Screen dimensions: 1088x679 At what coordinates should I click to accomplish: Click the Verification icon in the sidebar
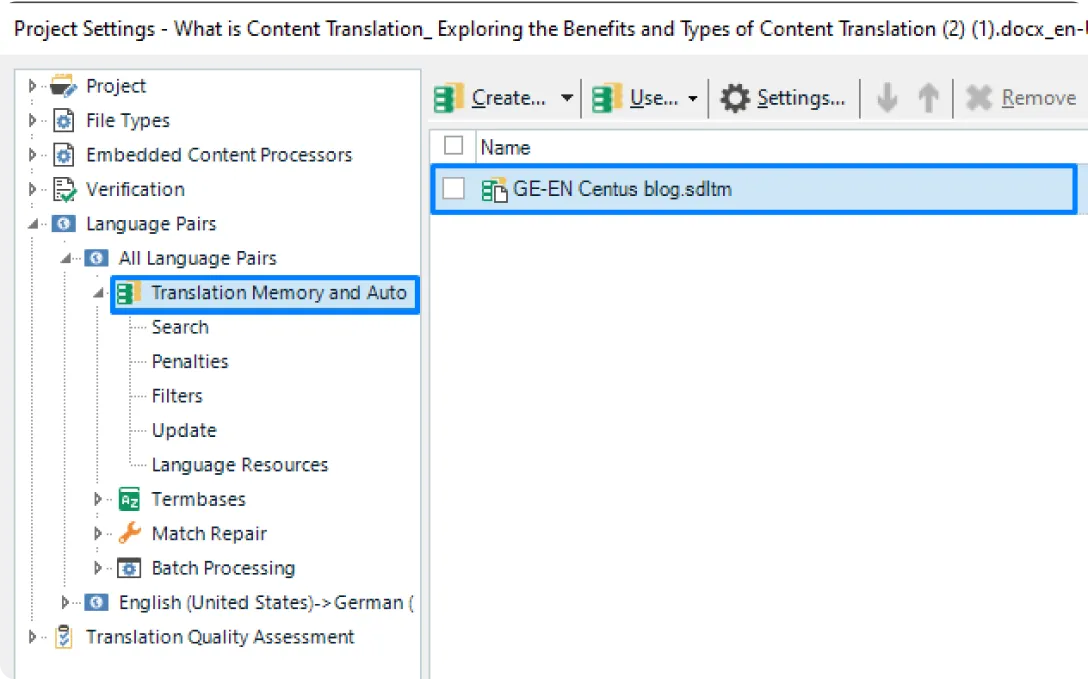62,189
